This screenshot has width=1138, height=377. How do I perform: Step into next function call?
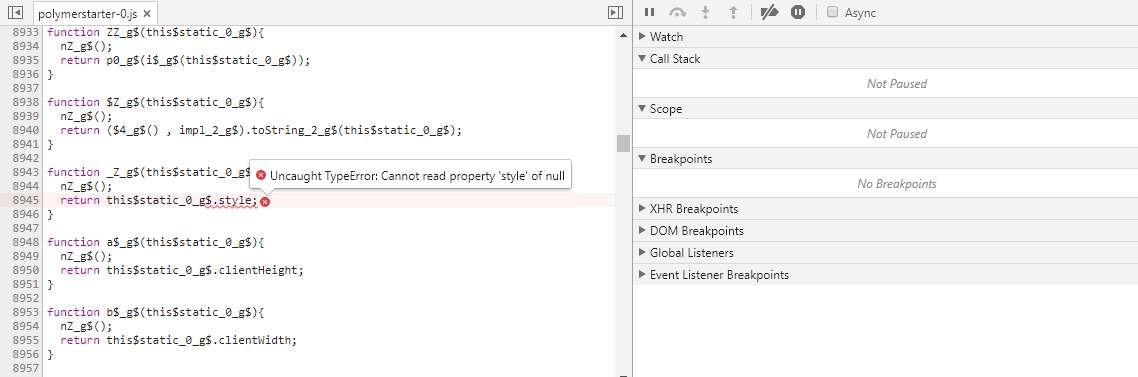click(705, 12)
